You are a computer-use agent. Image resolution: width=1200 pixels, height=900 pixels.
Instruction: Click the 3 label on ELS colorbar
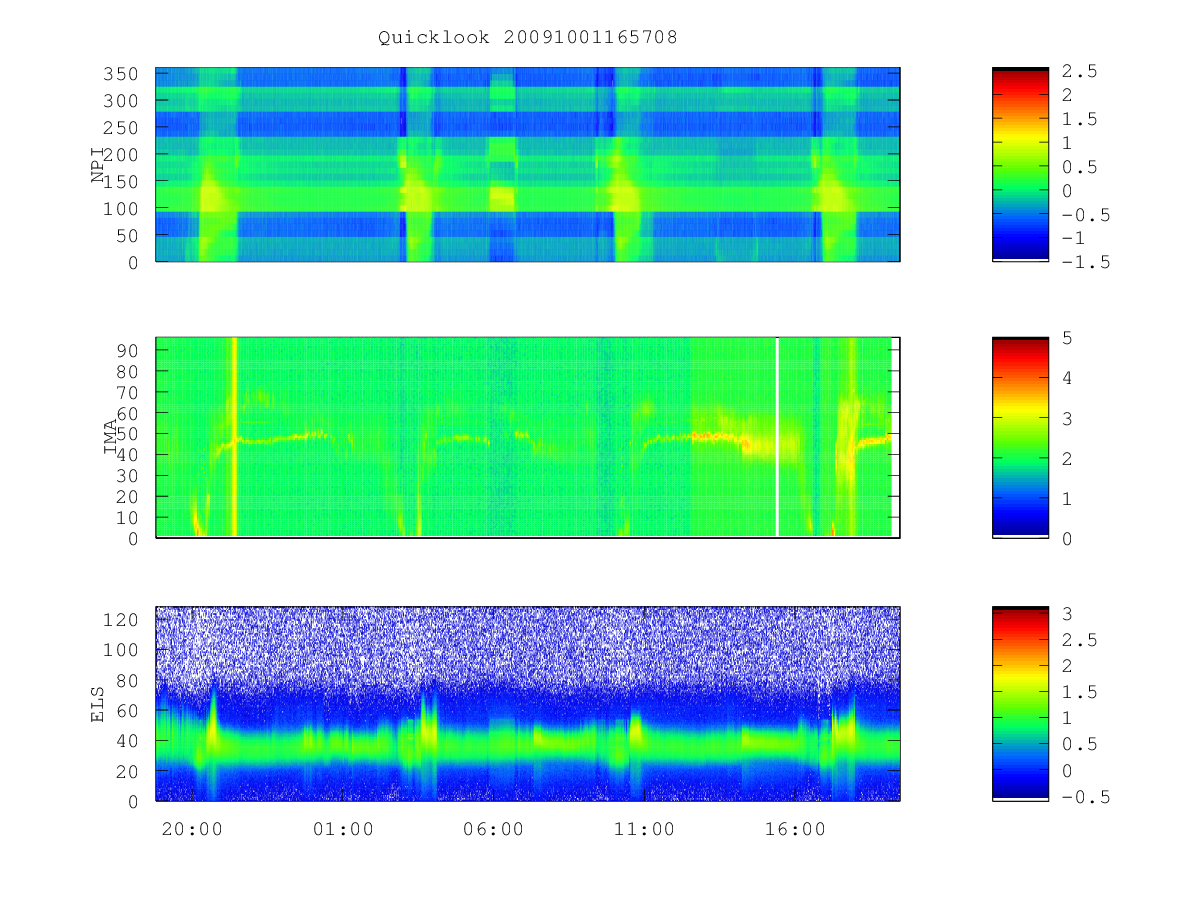click(1067, 612)
